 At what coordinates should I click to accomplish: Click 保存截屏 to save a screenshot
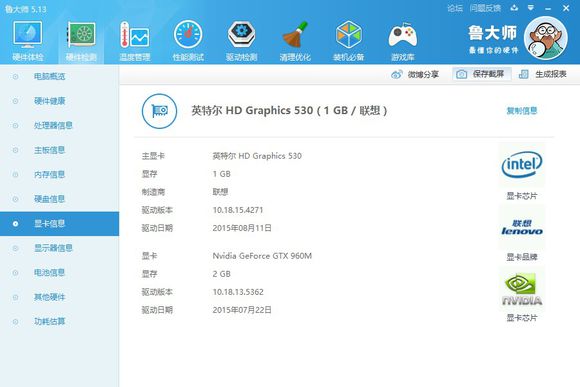[x=482, y=74]
